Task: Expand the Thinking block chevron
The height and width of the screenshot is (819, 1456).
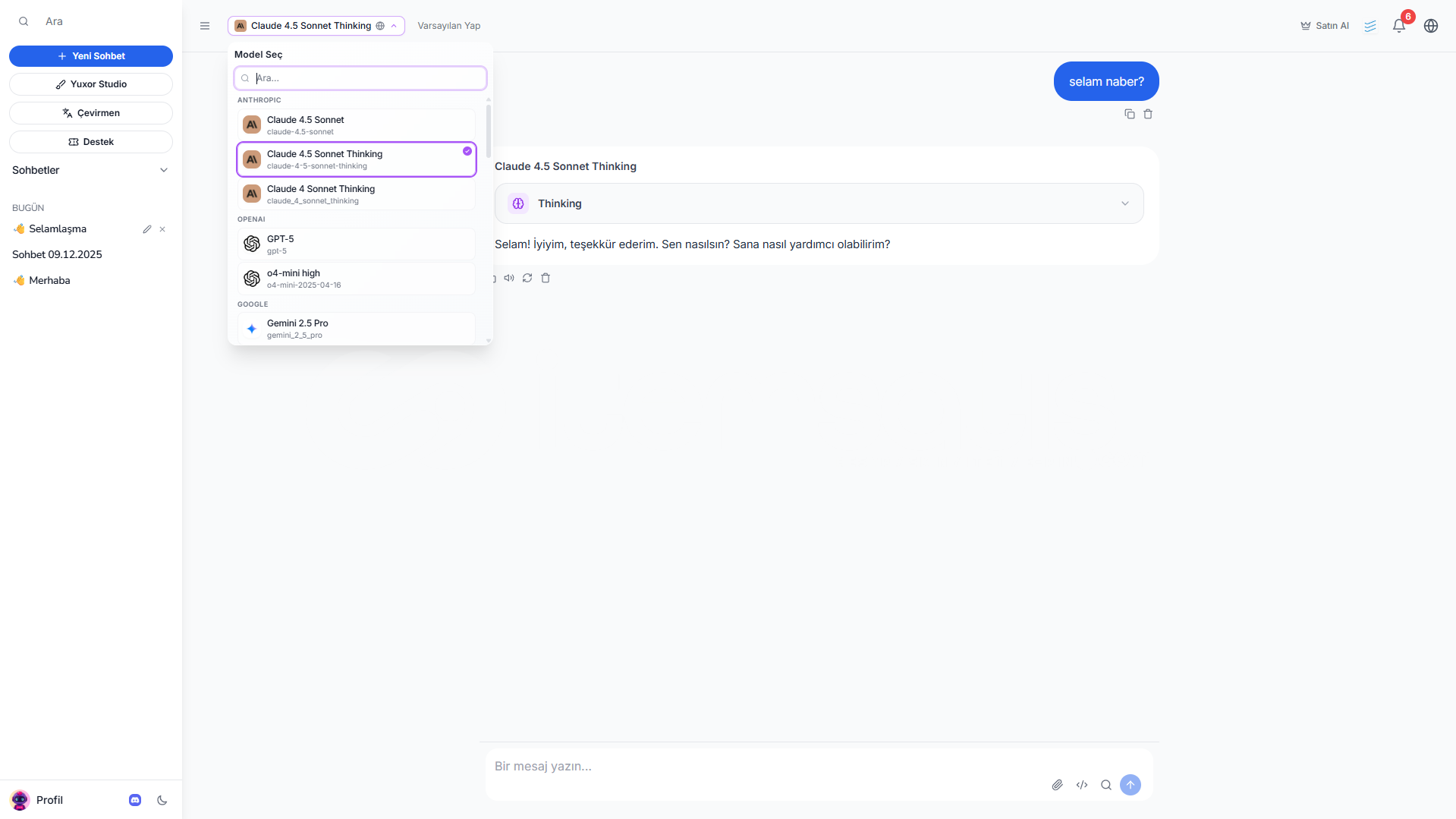Action: point(1125,203)
